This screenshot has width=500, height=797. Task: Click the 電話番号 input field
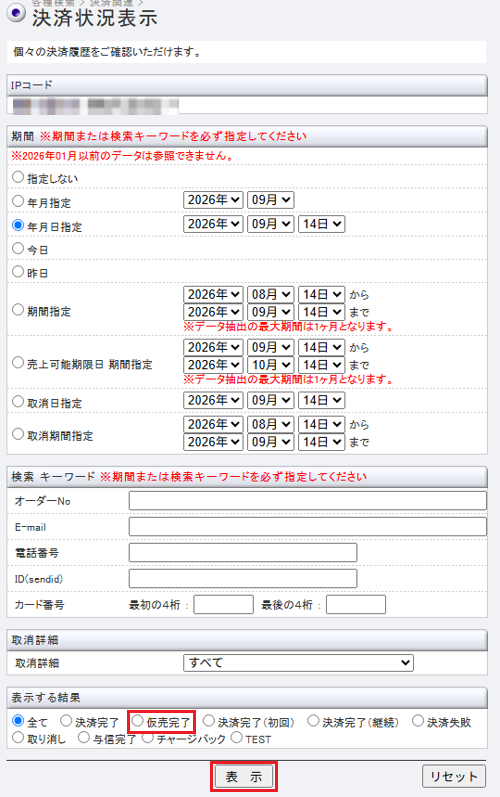[x=243, y=553]
